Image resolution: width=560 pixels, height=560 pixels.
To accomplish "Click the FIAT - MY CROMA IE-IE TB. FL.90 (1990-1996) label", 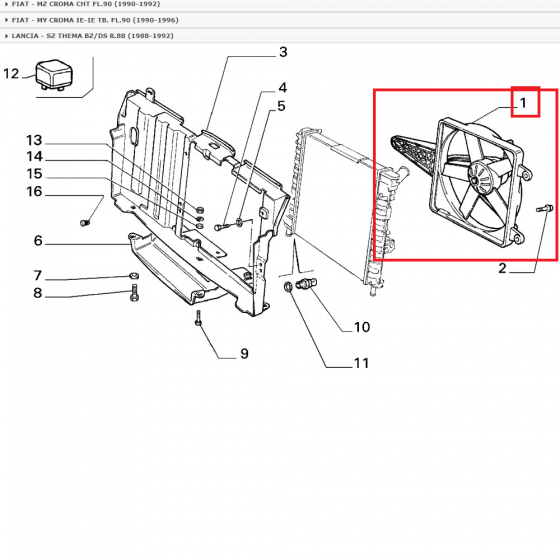I will [95, 20].
